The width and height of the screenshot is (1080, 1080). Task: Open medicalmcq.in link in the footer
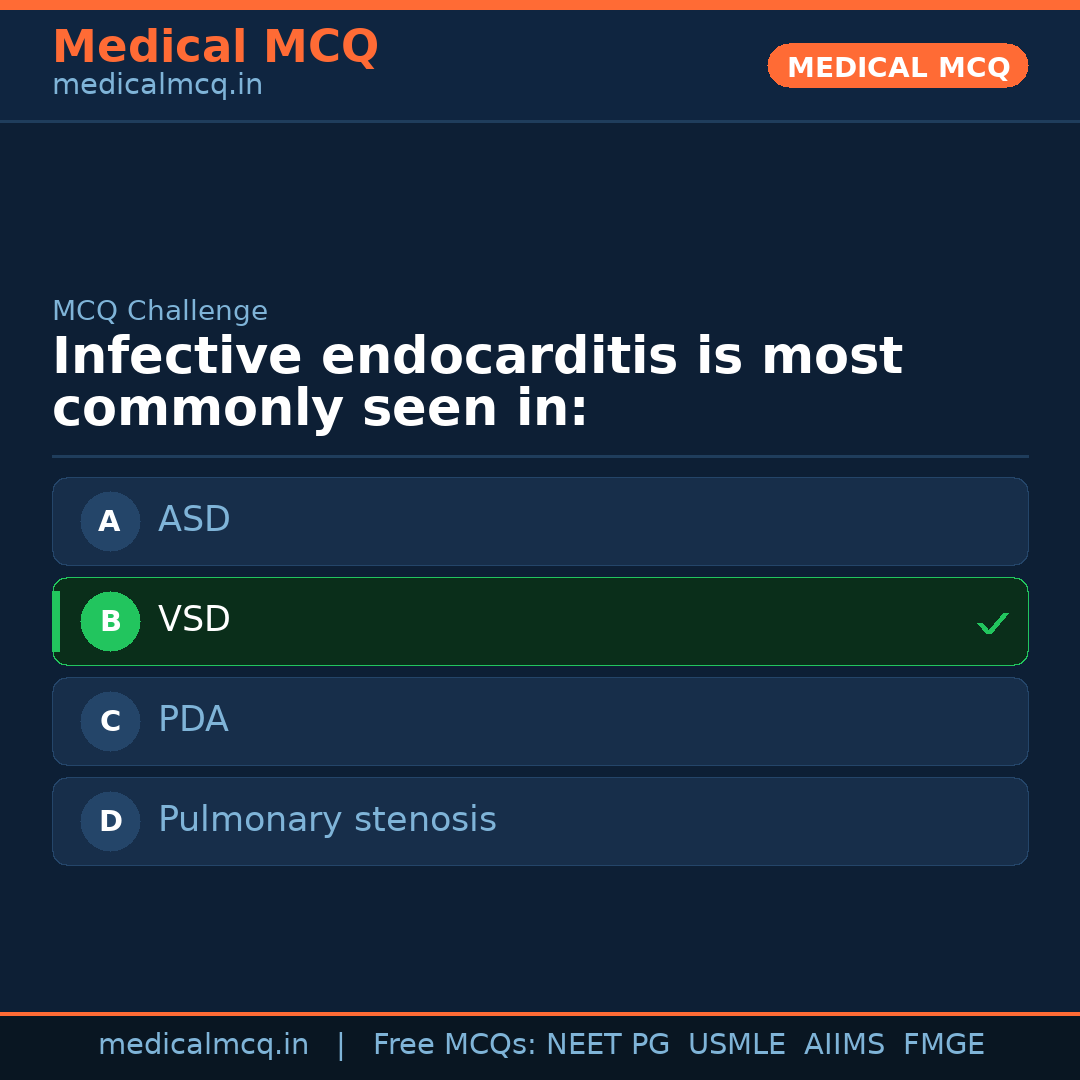(x=203, y=1045)
